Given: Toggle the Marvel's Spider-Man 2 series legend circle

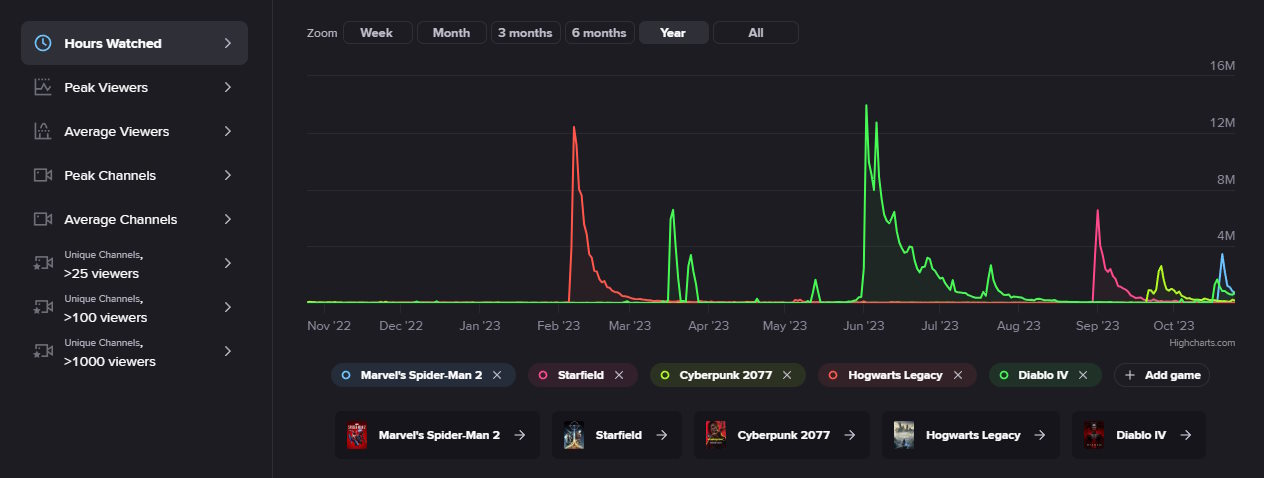Looking at the screenshot, I should 346,375.
